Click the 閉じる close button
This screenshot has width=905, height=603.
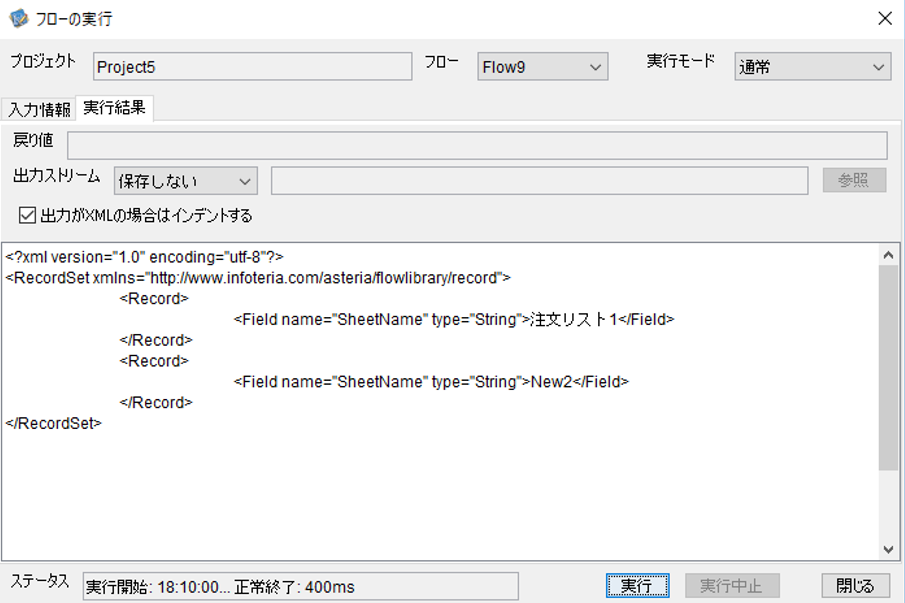856,586
